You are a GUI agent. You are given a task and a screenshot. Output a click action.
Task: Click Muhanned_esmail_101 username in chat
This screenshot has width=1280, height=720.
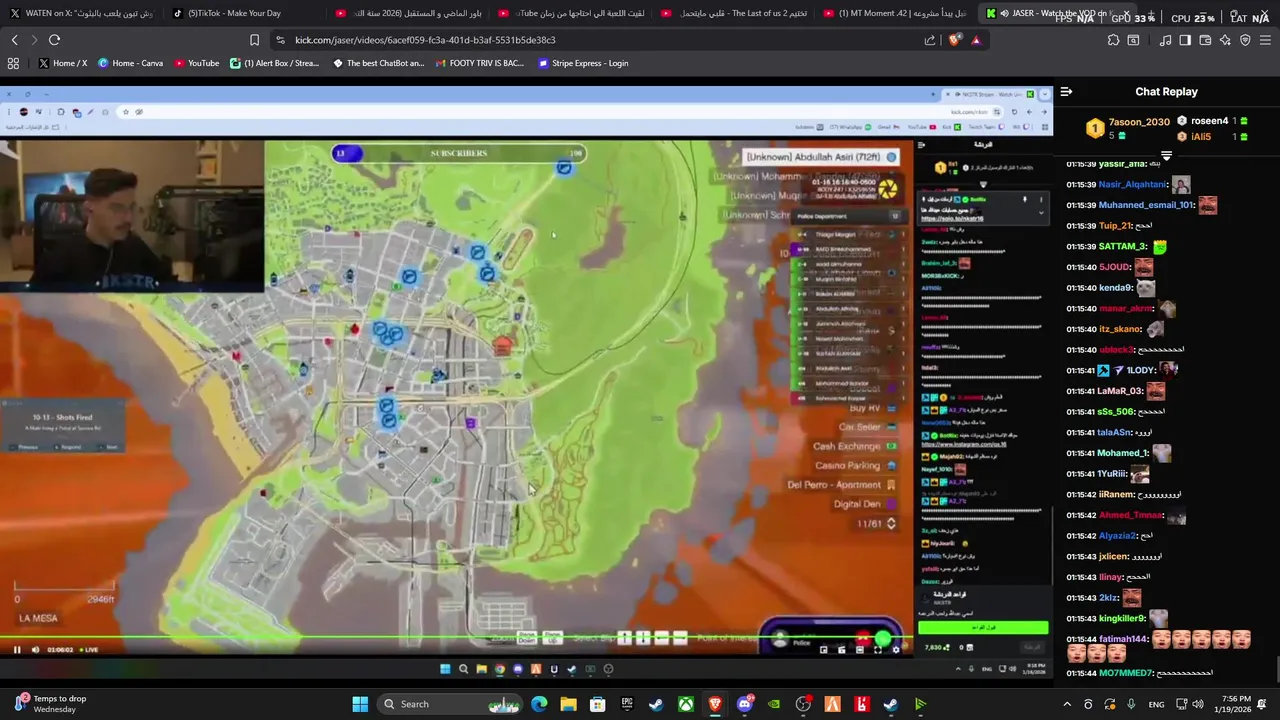click(x=1146, y=205)
